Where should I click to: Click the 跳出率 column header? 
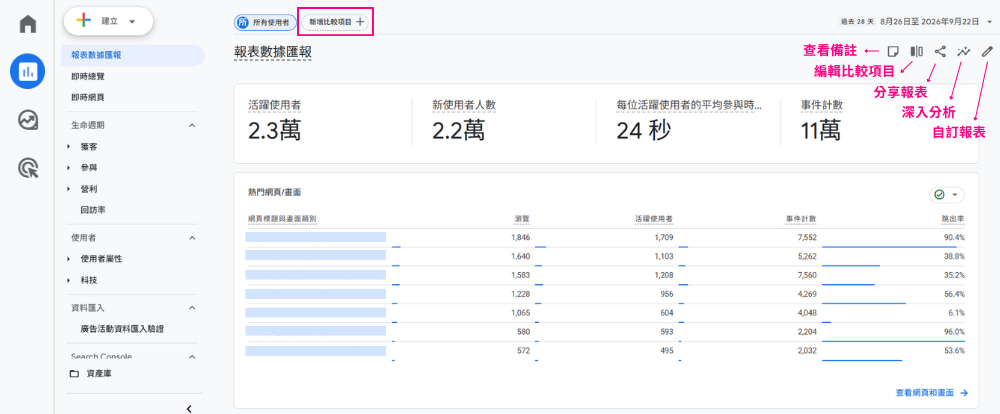pos(953,219)
